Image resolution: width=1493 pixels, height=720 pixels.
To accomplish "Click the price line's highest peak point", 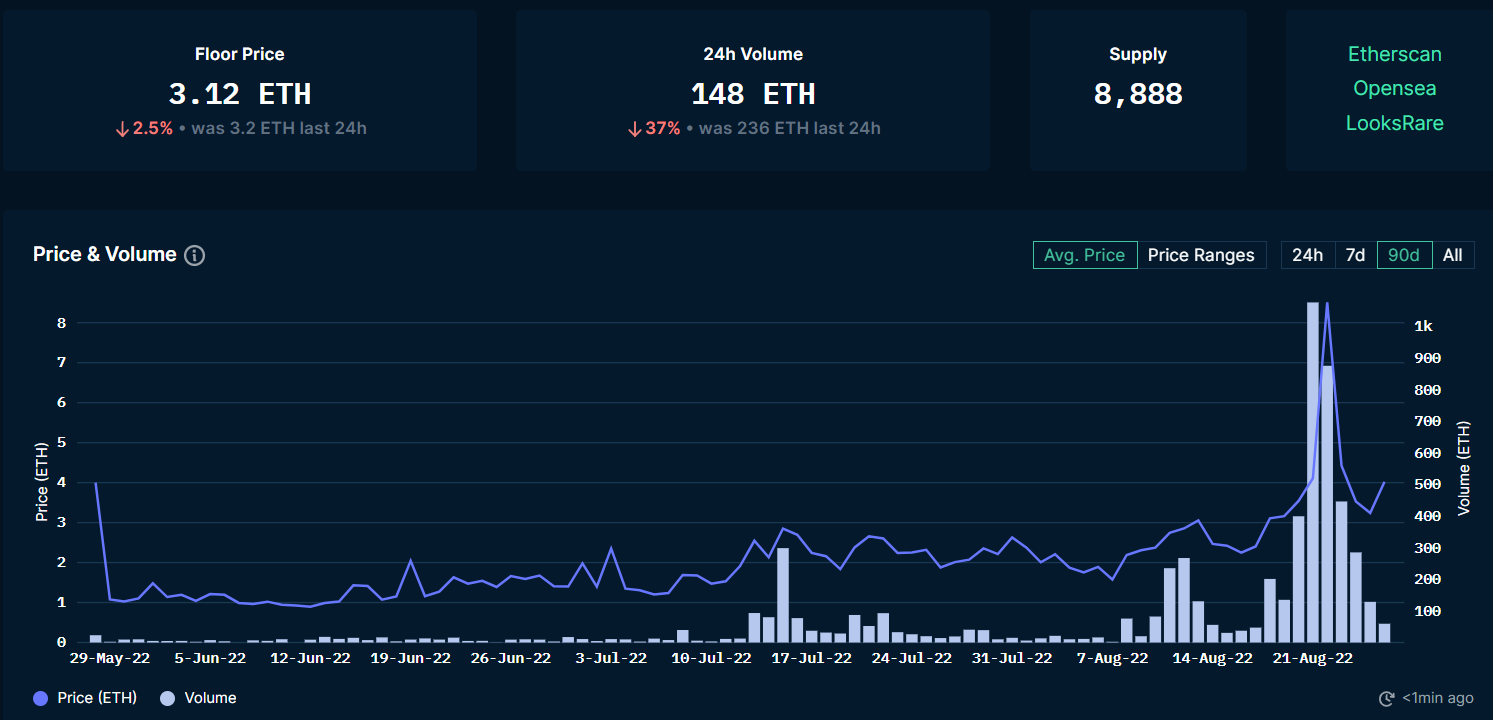I will tap(1327, 303).
